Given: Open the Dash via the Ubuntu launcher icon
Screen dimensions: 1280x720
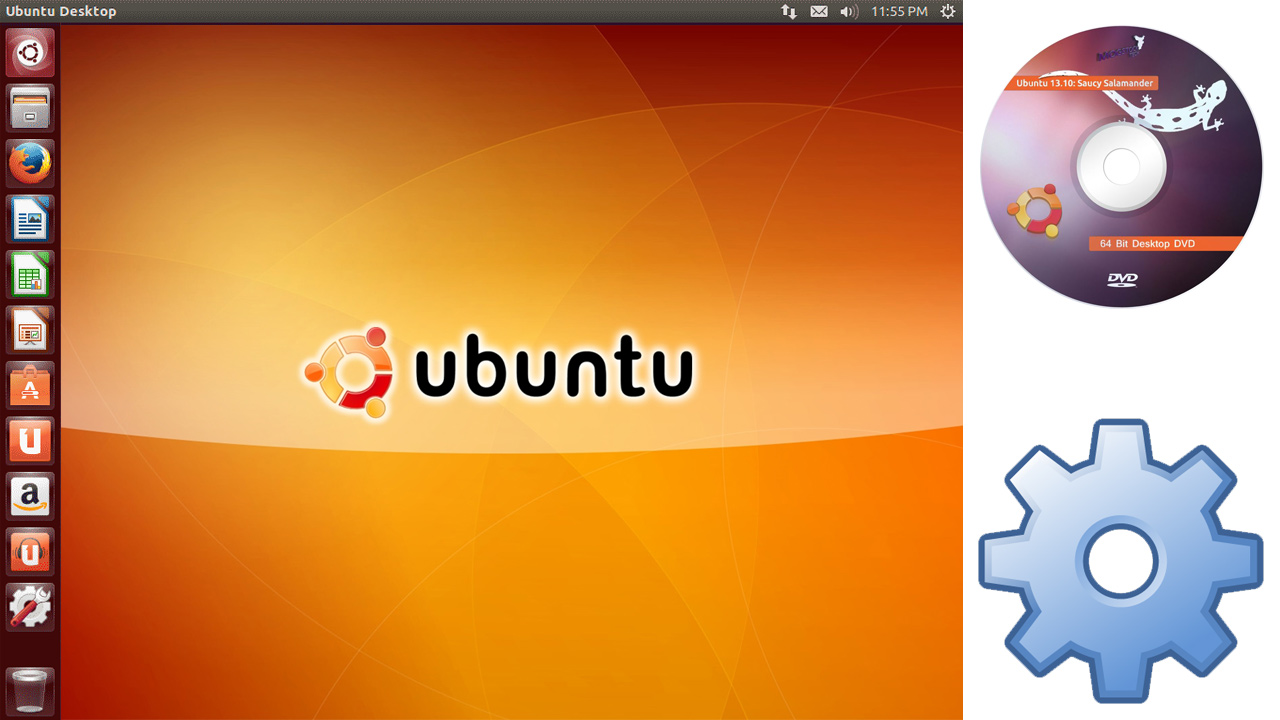Looking at the screenshot, I should 29,52.
